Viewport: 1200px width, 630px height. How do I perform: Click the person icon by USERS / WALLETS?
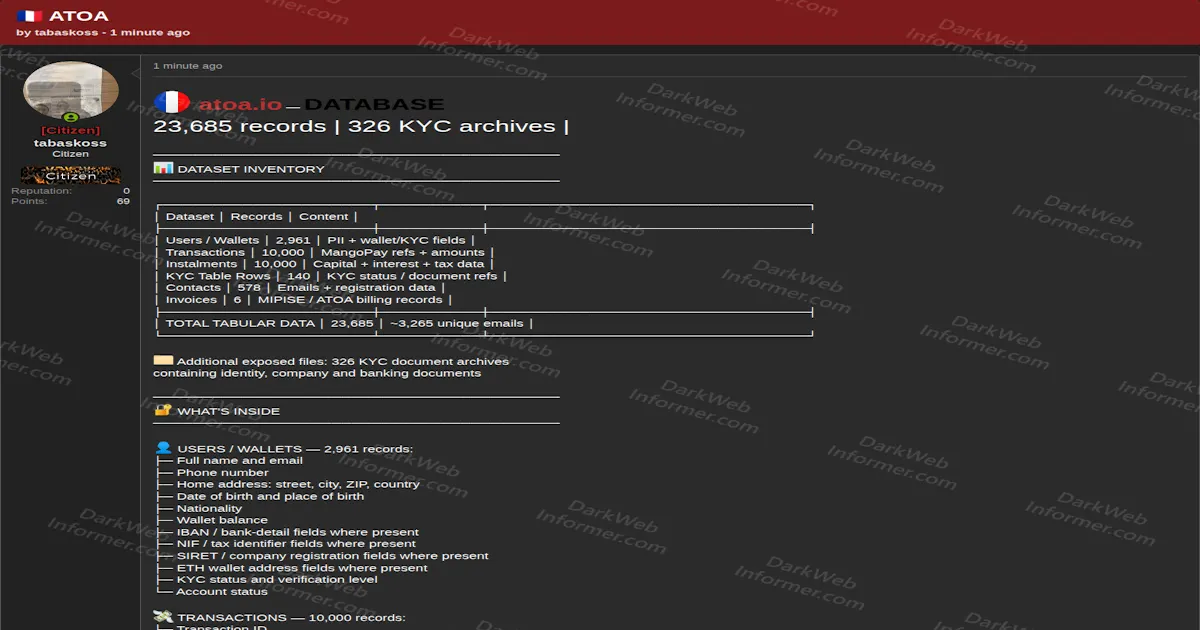(x=163, y=448)
